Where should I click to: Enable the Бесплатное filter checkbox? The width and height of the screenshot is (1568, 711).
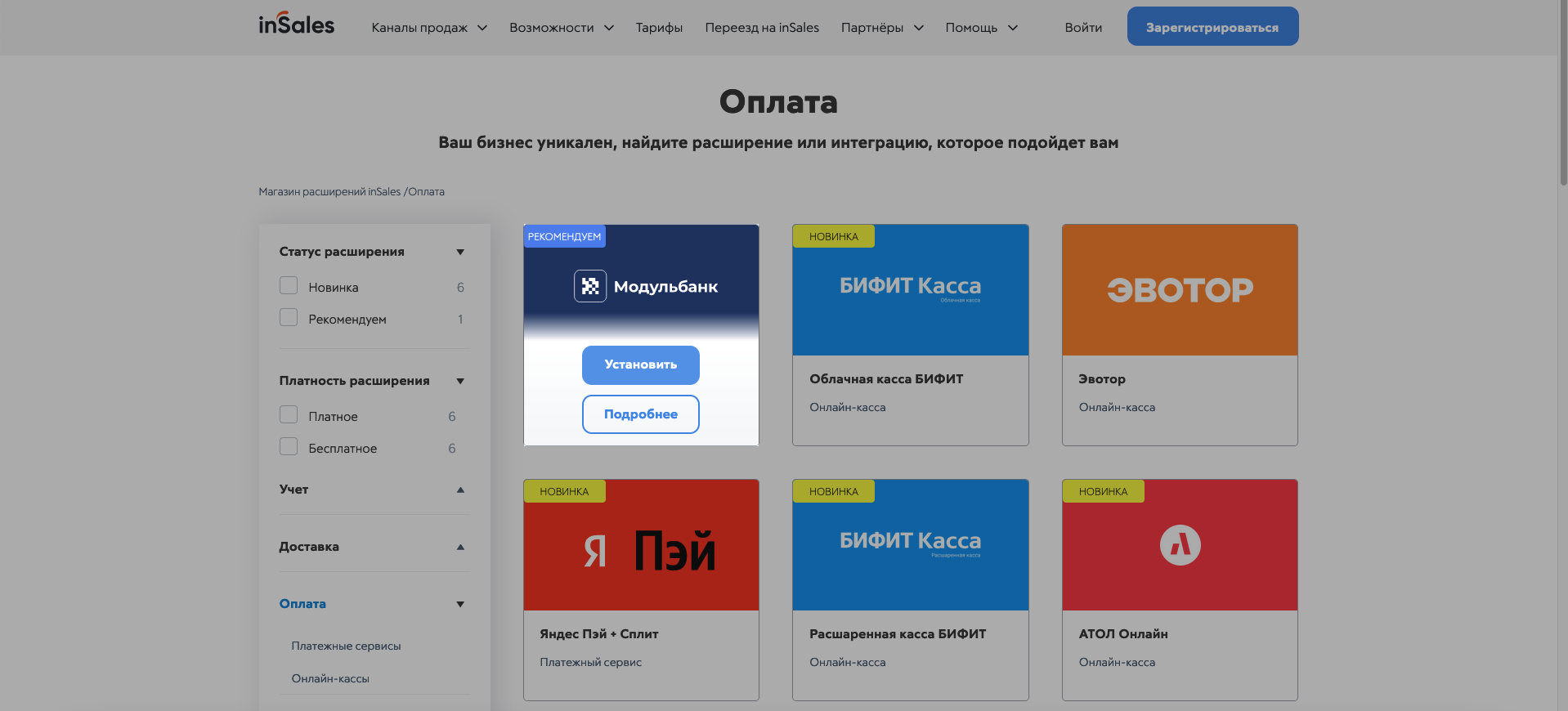[x=289, y=446]
